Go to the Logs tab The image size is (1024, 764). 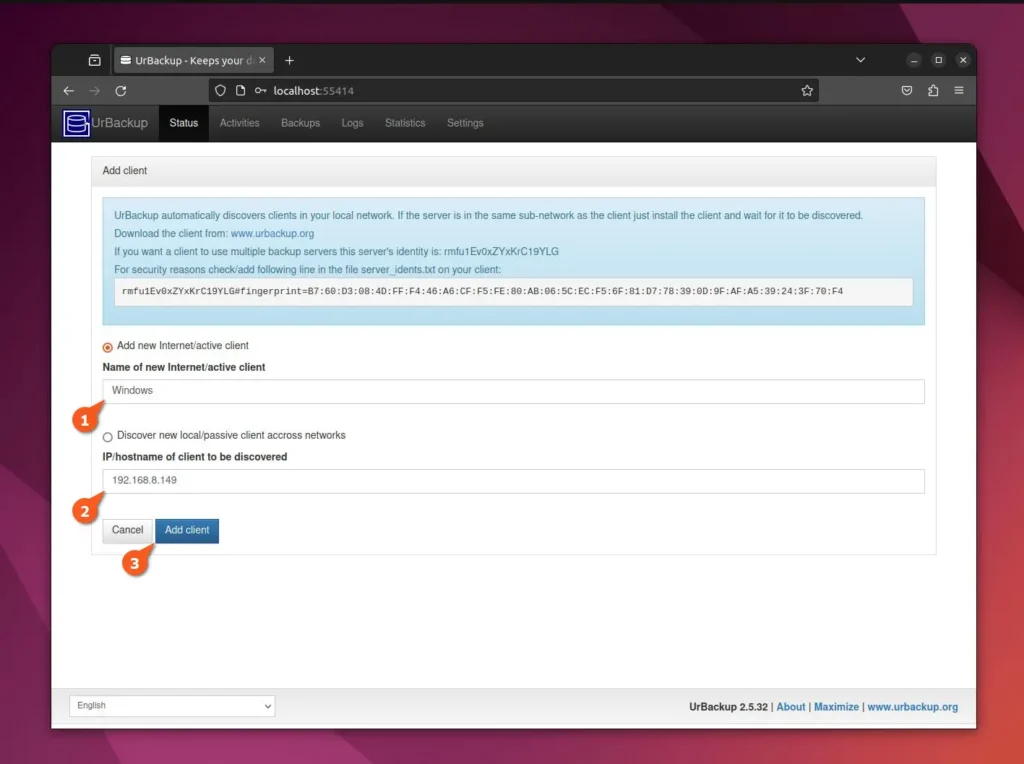[352, 123]
